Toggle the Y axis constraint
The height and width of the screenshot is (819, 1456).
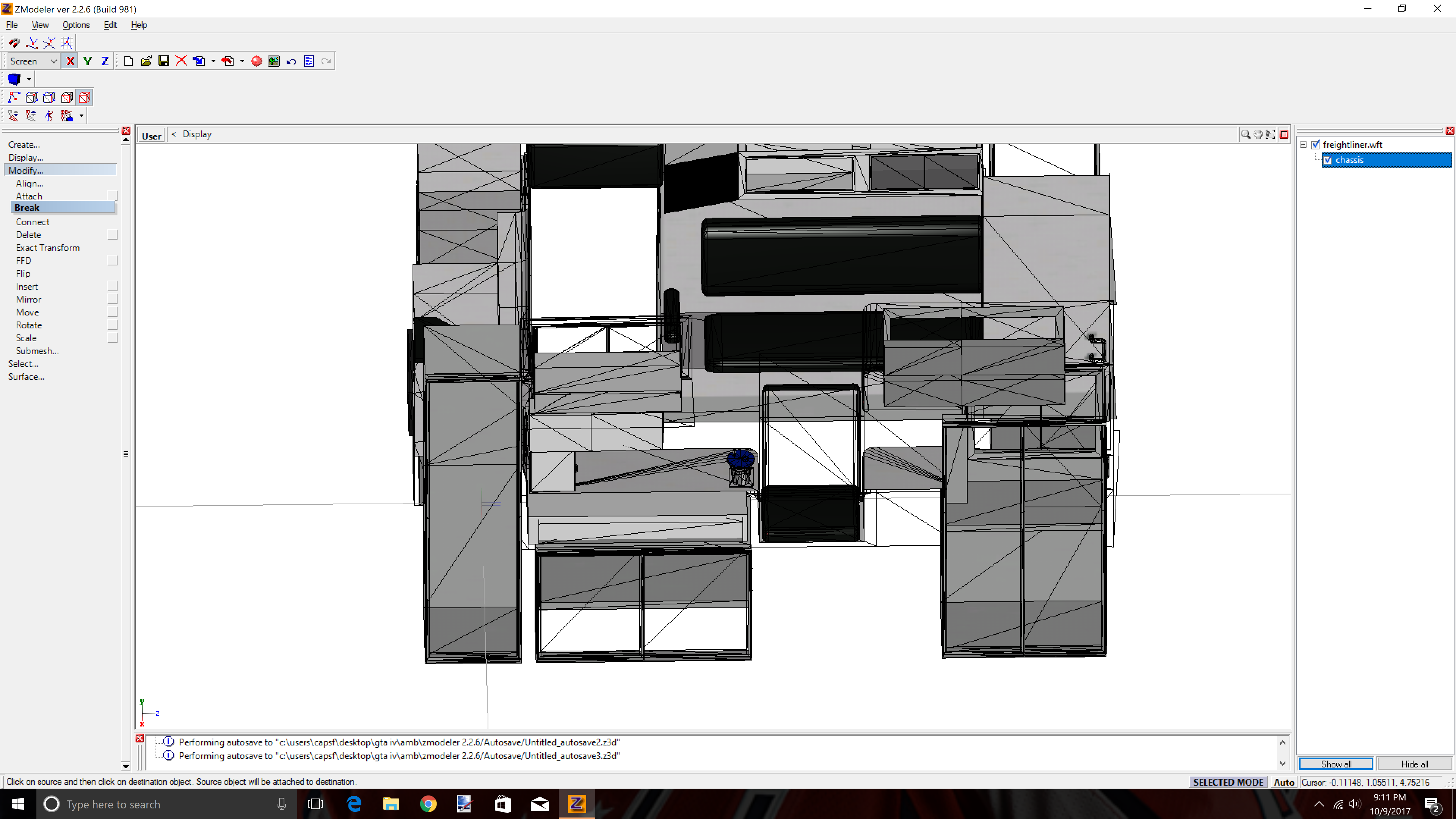click(x=88, y=61)
